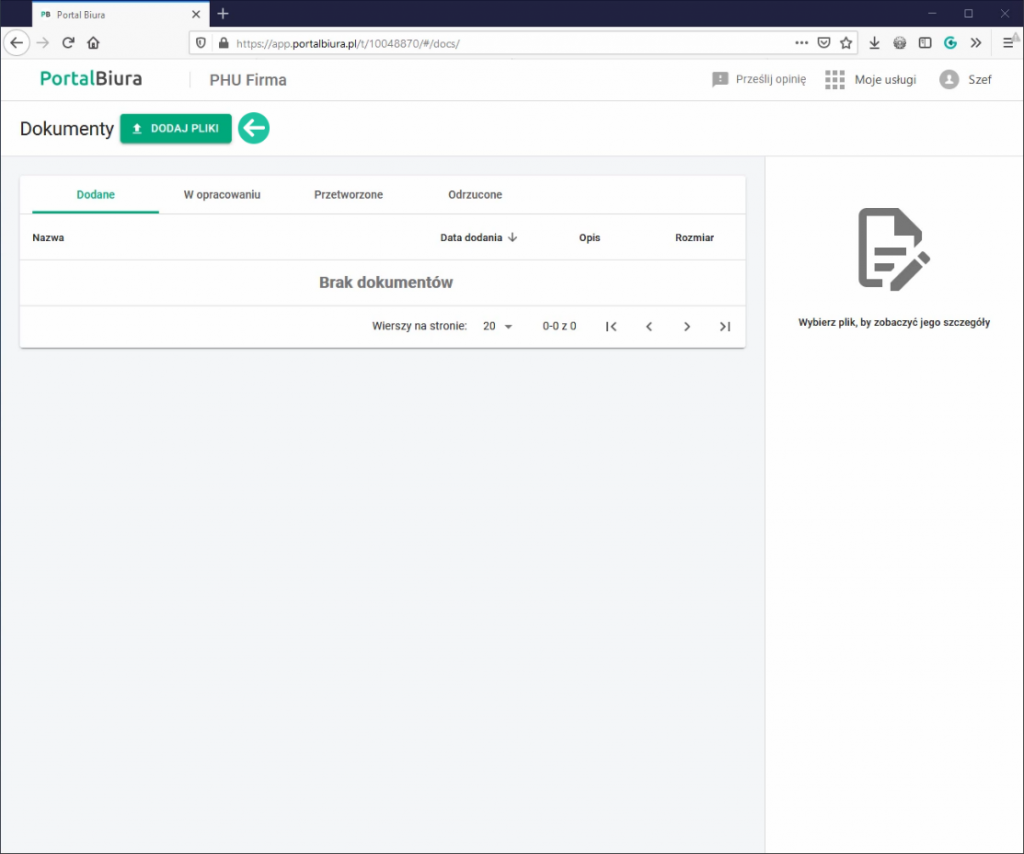View site security padlock info
1024x854 pixels.
pyautogui.click(x=223, y=43)
